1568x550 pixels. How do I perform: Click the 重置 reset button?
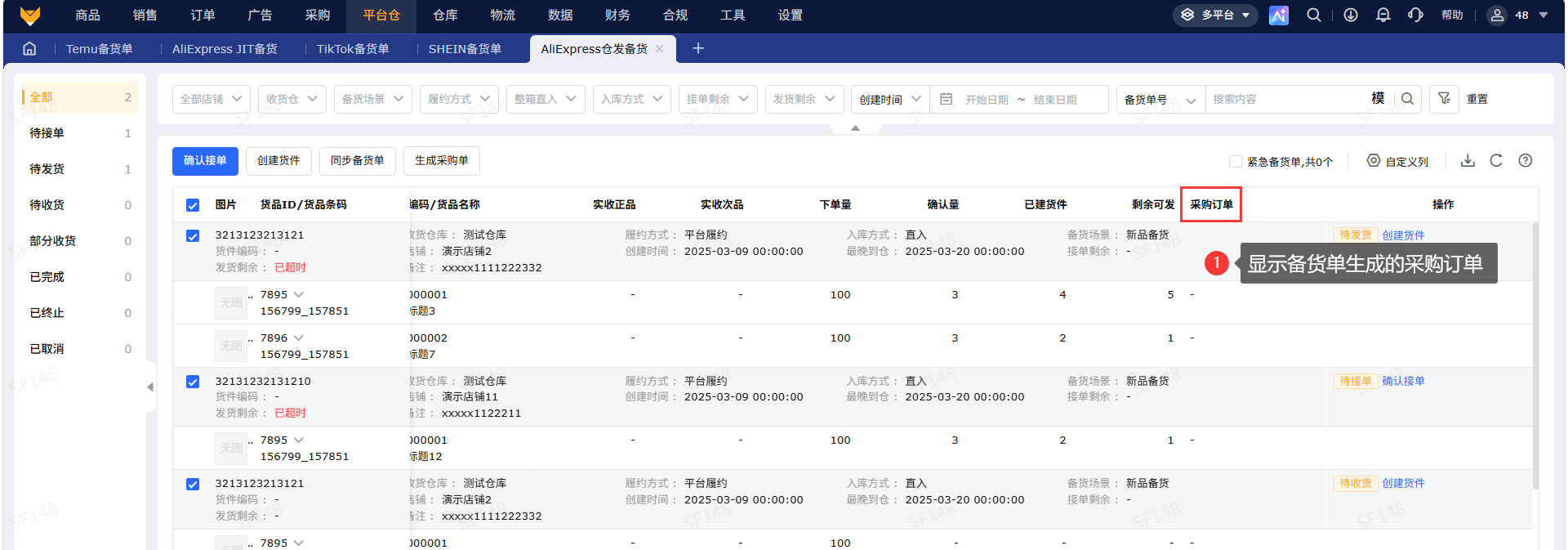[1477, 99]
